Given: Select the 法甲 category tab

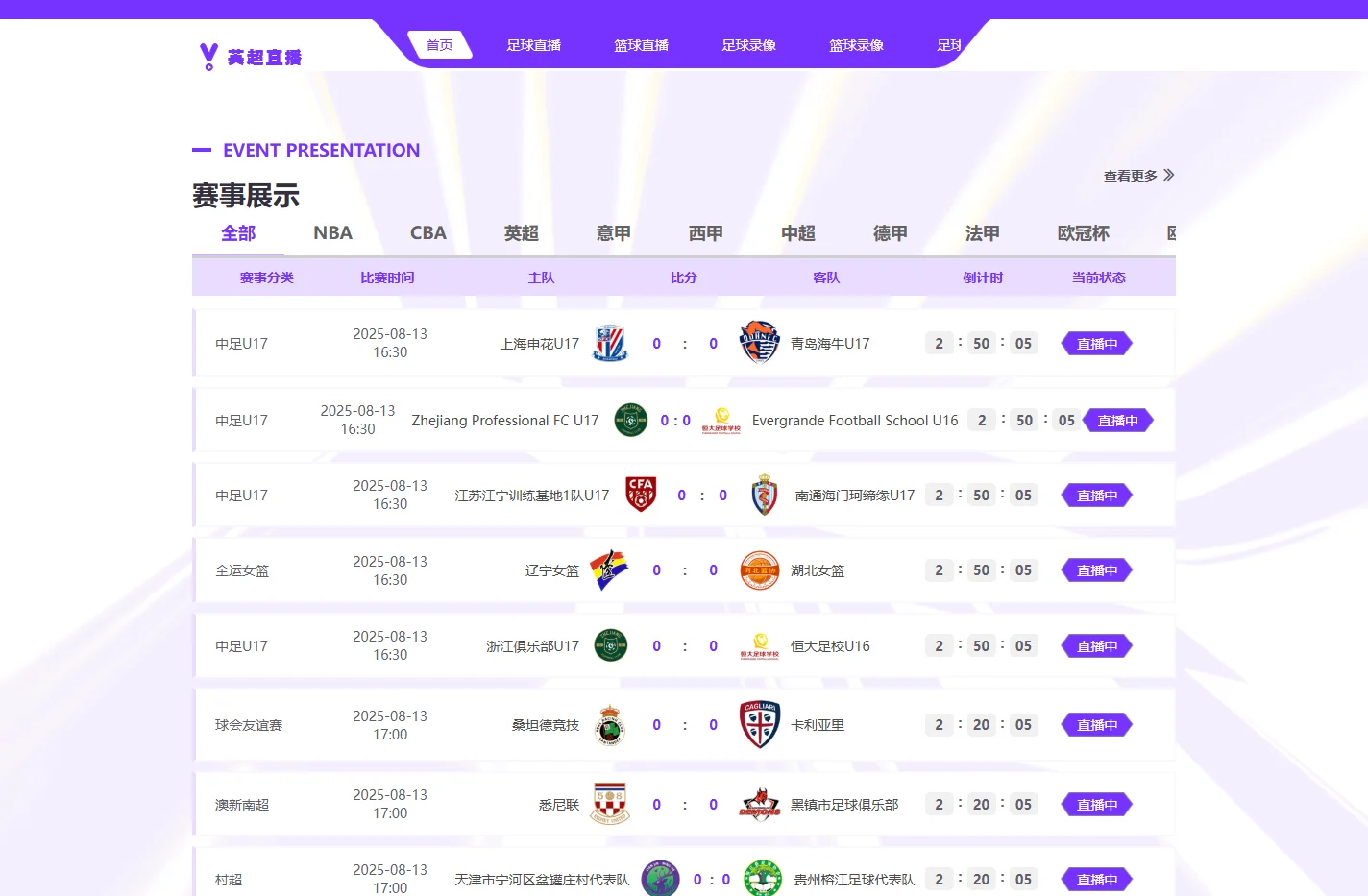Looking at the screenshot, I should click(983, 233).
